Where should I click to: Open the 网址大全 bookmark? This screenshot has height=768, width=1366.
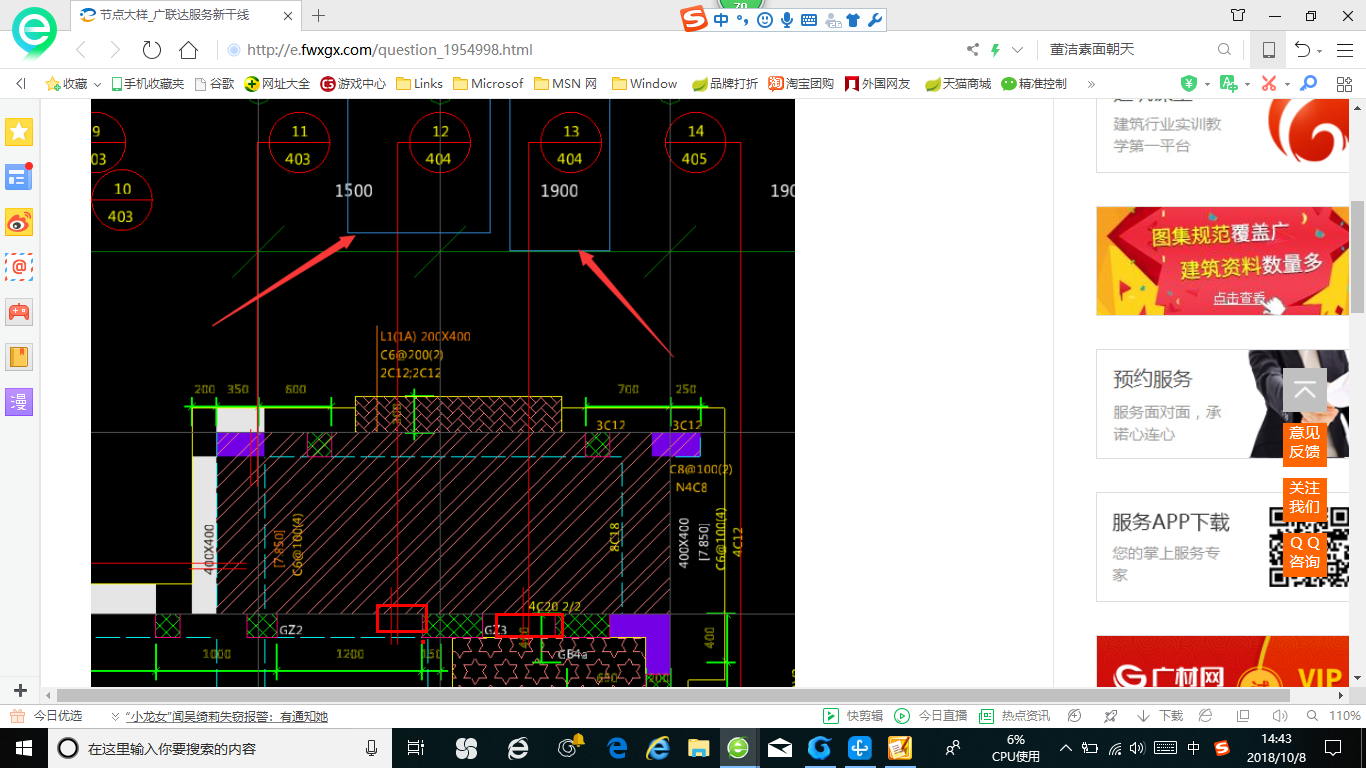pos(277,84)
